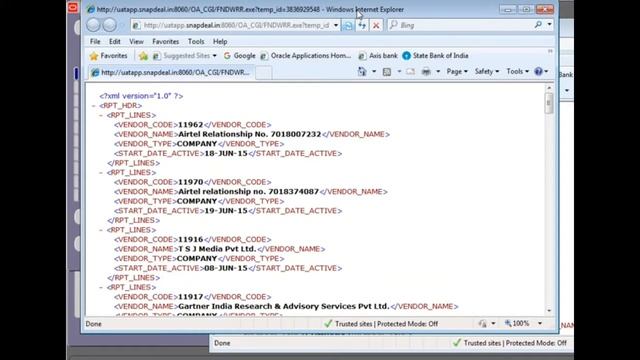The width and height of the screenshot is (640, 360).
Task: Collapse RPT_LINES node for vendor 11916
Action: [x=101, y=230]
